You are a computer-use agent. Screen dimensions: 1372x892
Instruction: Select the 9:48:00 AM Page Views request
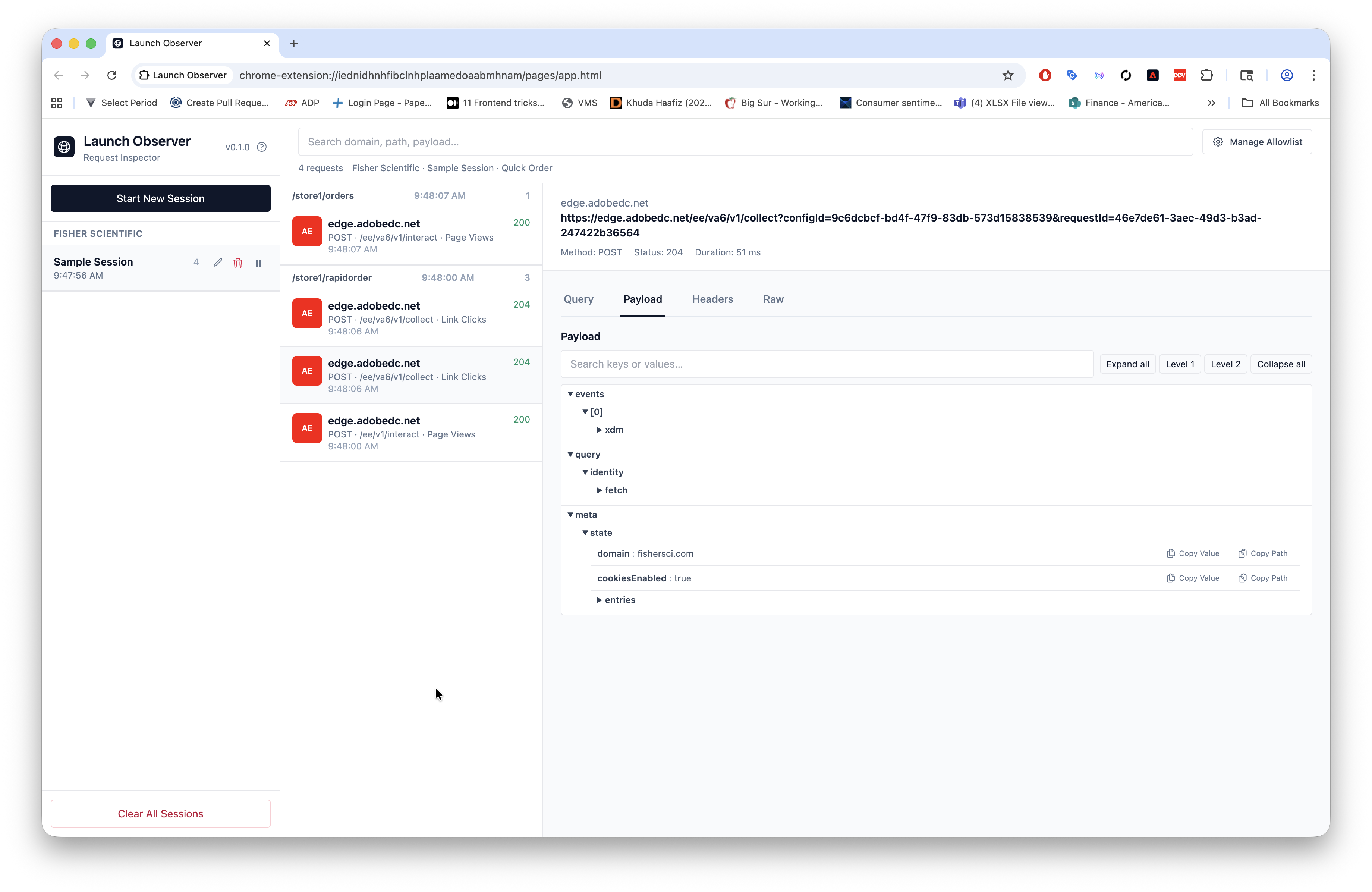coord(410,433)
